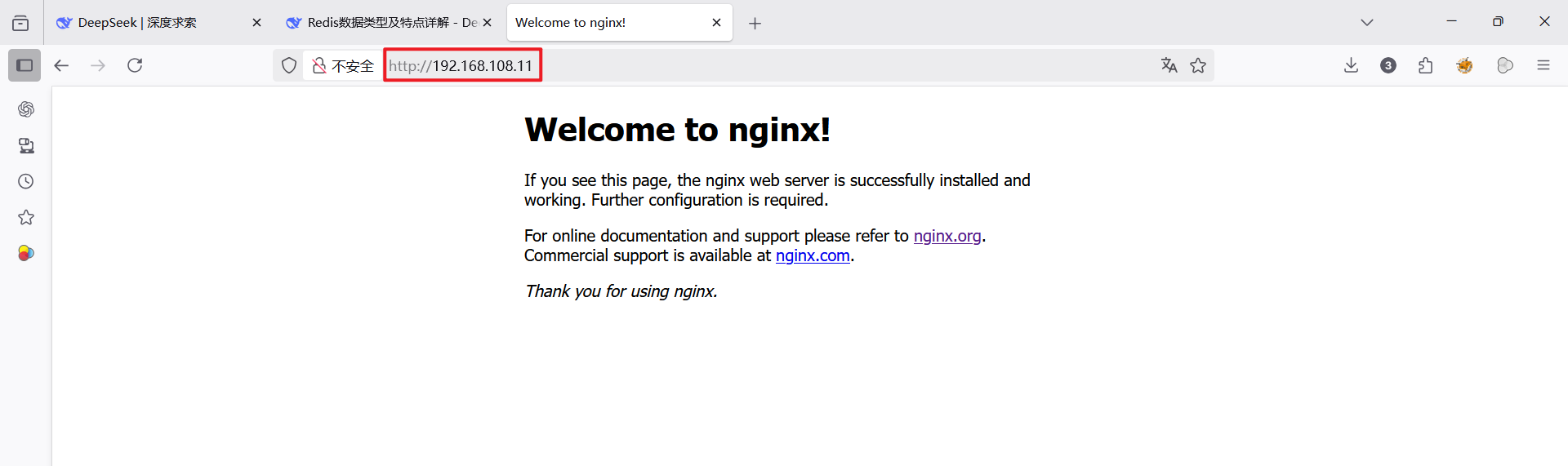Open the application hamburger menu
The height and width of the screenshot is (466, 1568).
coord(1543,65)
